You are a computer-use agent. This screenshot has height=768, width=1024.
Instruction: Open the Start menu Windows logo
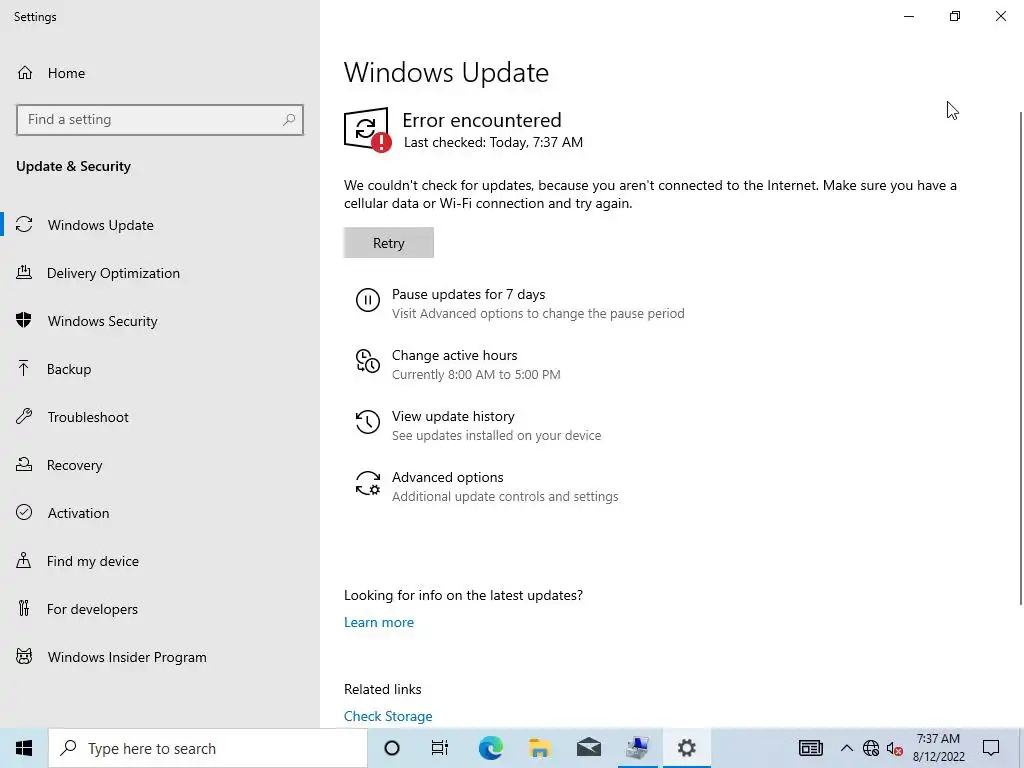24,748
